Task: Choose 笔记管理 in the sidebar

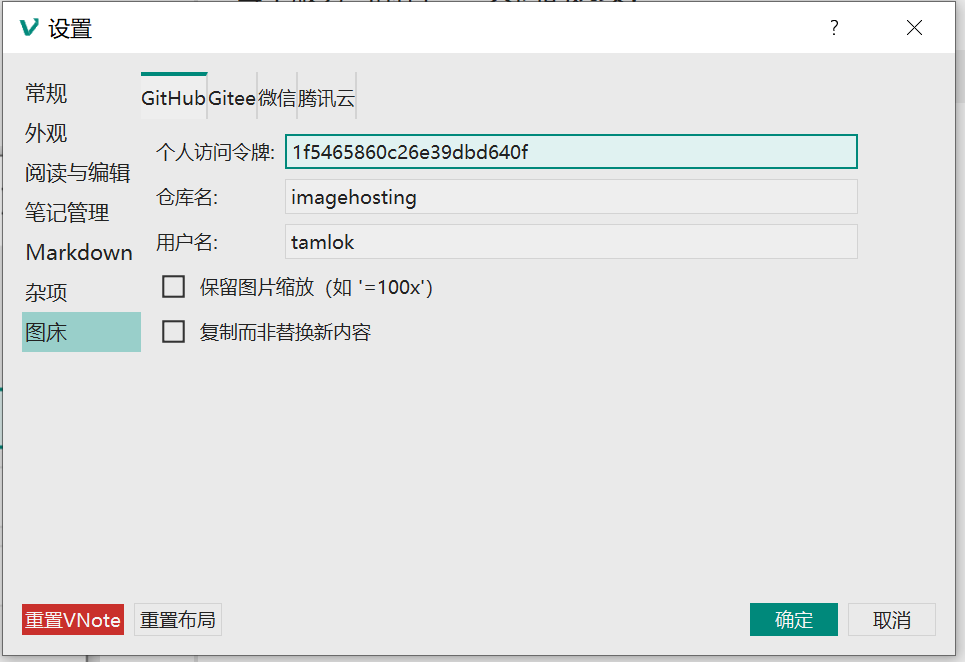Action: pos(81,212)
